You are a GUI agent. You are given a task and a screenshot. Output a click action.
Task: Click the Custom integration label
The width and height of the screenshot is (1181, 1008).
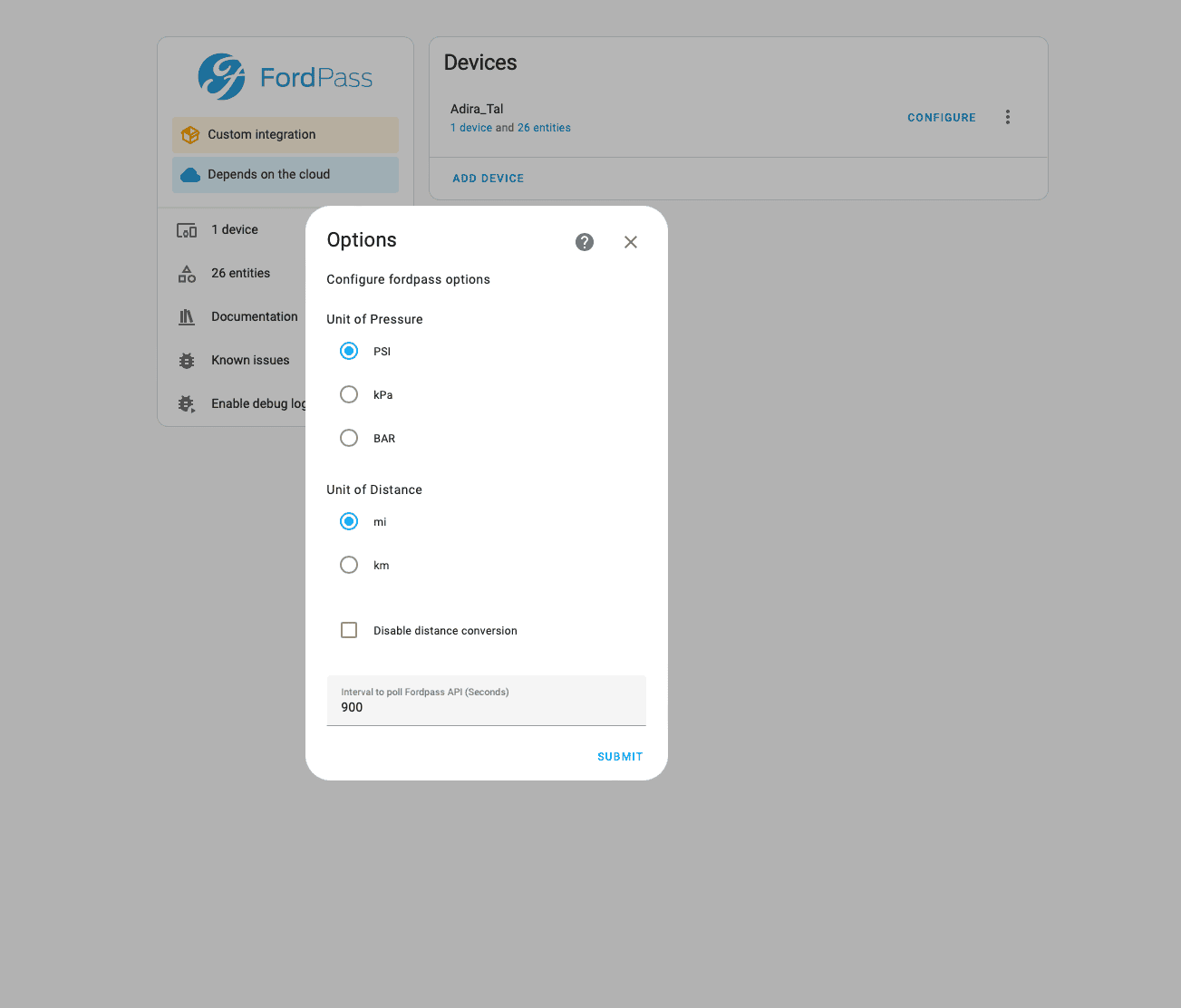pyautogui.click(x=262, y=135)
